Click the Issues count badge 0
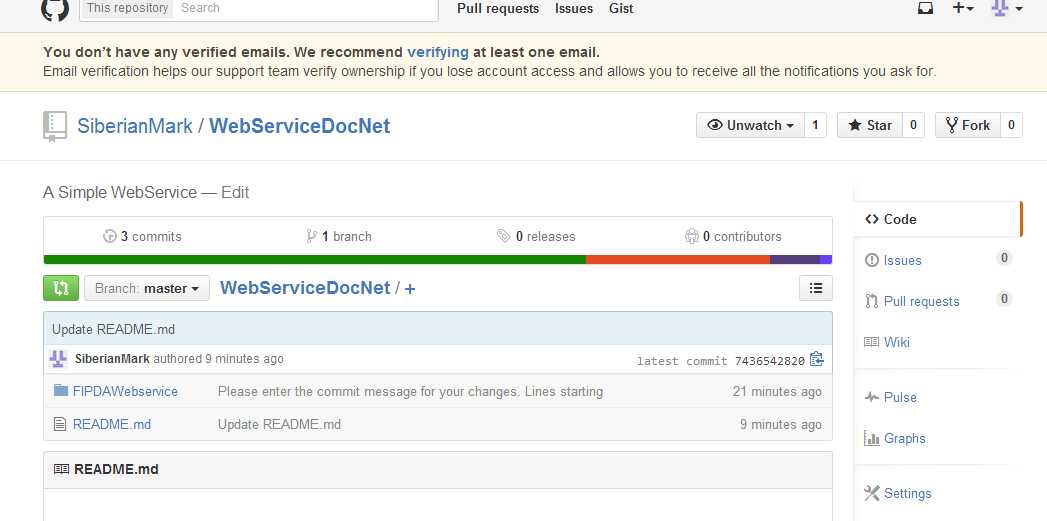 pos(1004,258)
